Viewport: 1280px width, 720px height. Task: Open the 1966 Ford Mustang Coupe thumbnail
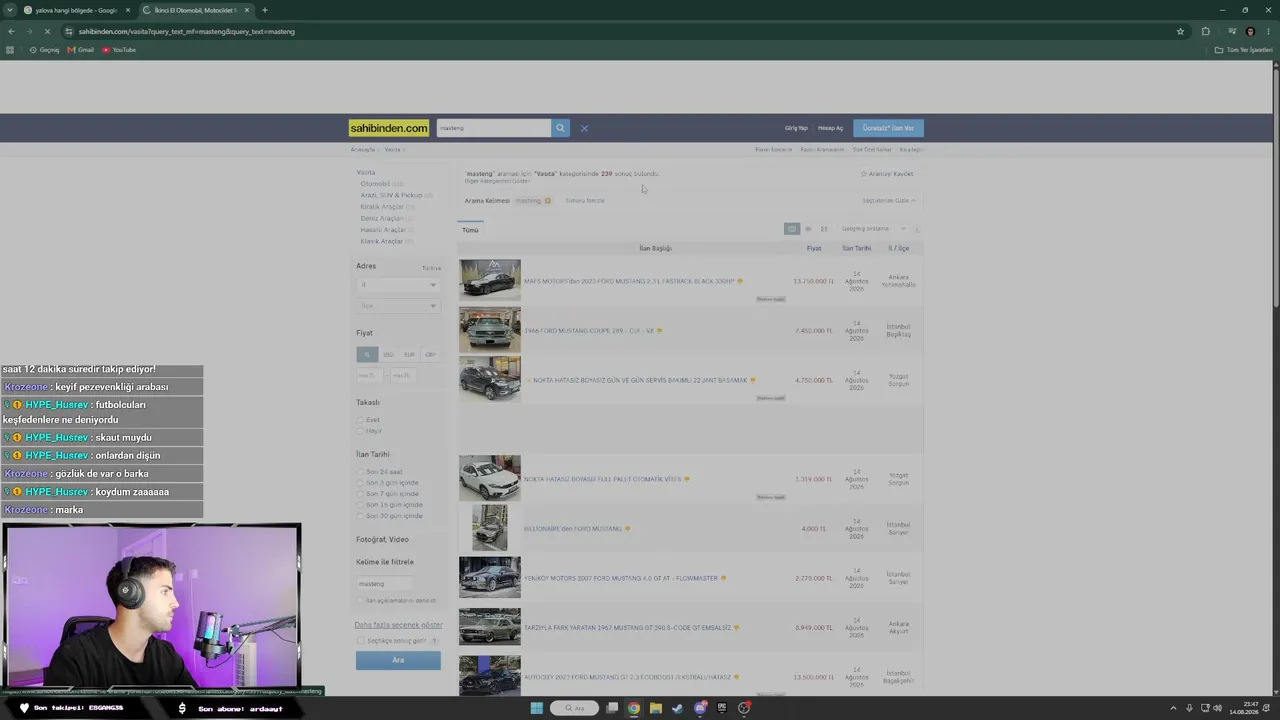click(x=490, y=330)
